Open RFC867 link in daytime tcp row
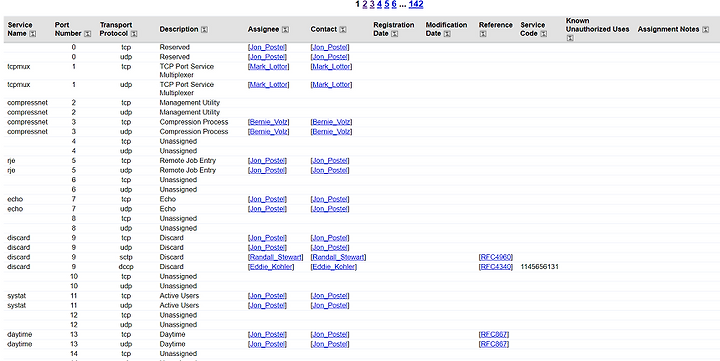Screen dimensions: 720x361 pyautogui.click(x=494, y=334)
